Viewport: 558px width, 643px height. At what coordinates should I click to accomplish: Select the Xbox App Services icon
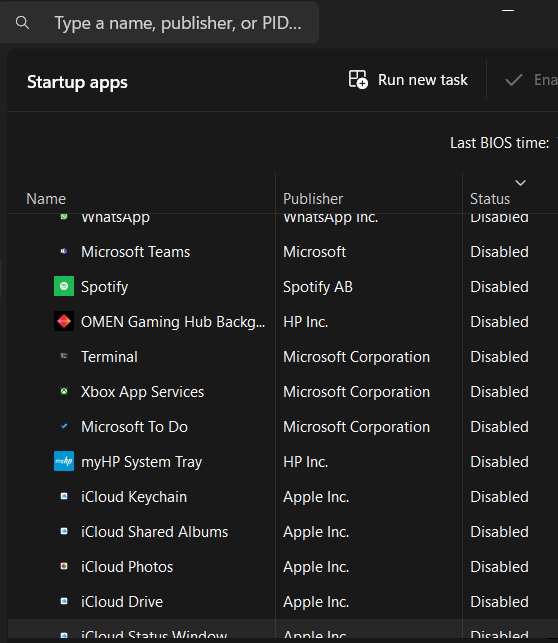click(64, 391)
